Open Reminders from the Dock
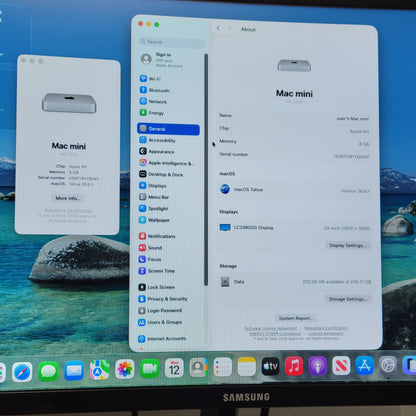This screenshot has height=416, width=416. point(222,367)
